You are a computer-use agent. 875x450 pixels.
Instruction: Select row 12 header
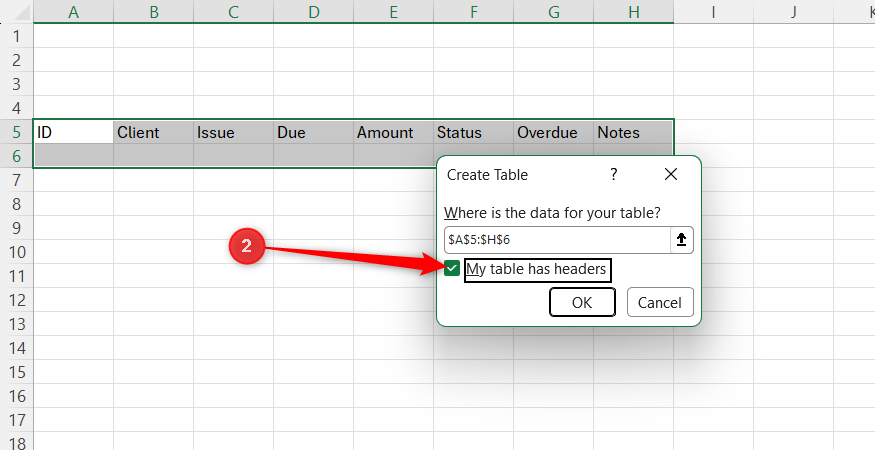coord(16,300)
